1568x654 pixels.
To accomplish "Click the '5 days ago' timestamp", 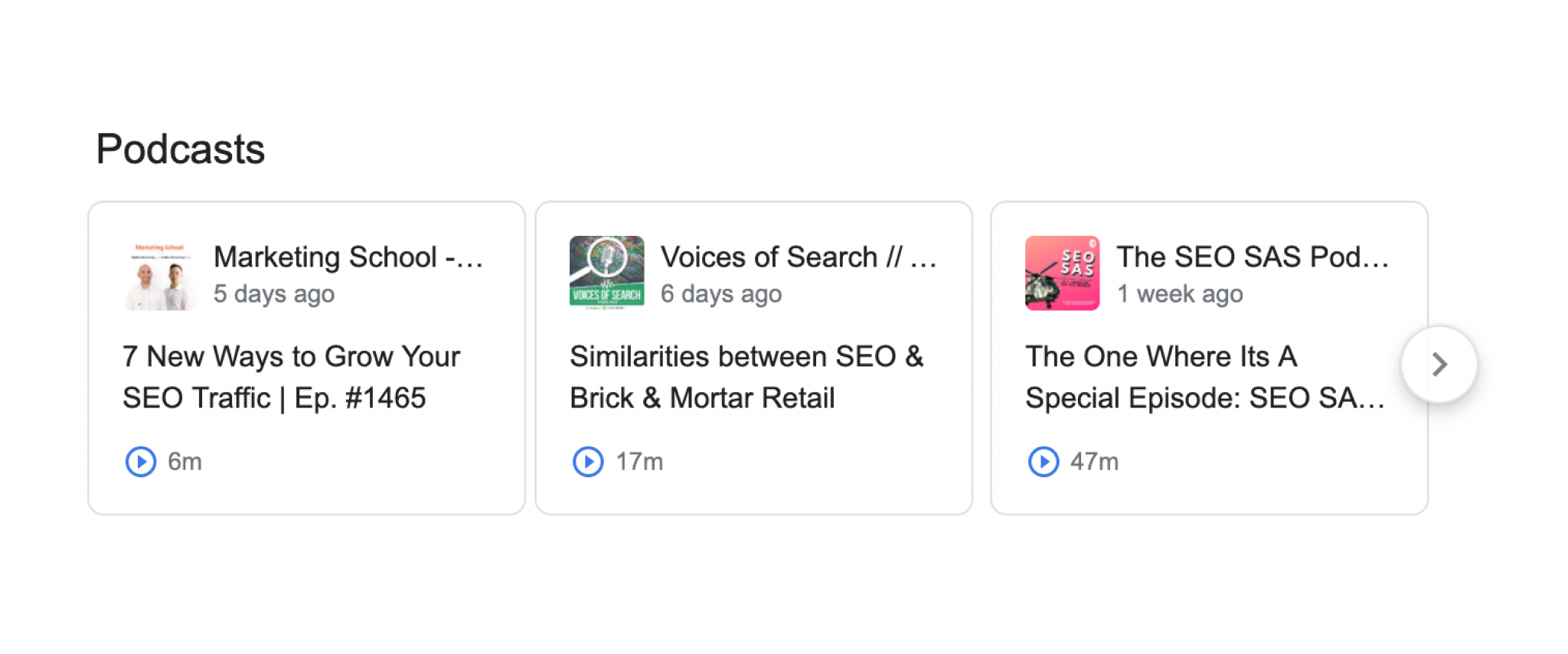I will 274,293.
